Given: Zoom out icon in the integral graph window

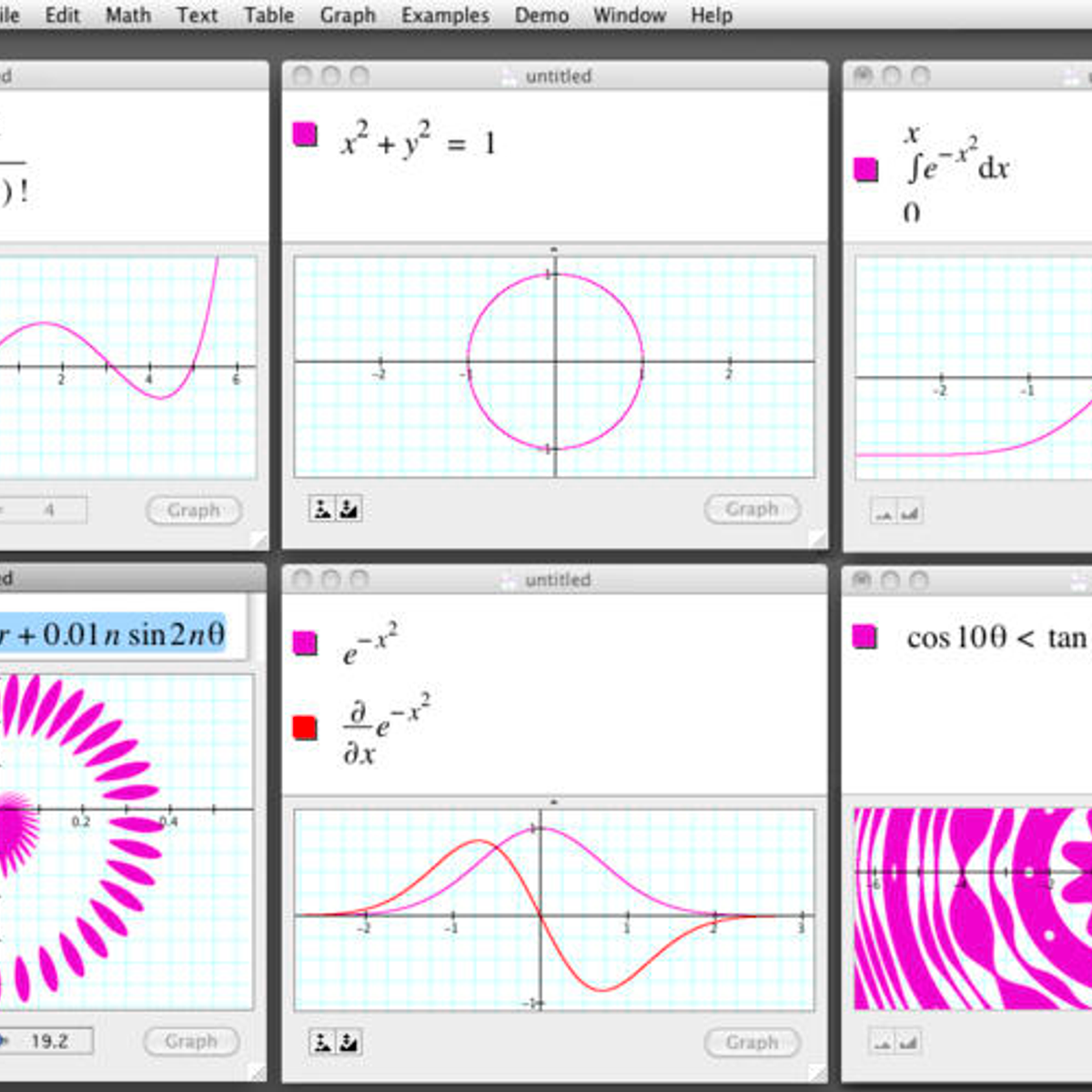Looking at the screenshot, I should pos(884,513).
